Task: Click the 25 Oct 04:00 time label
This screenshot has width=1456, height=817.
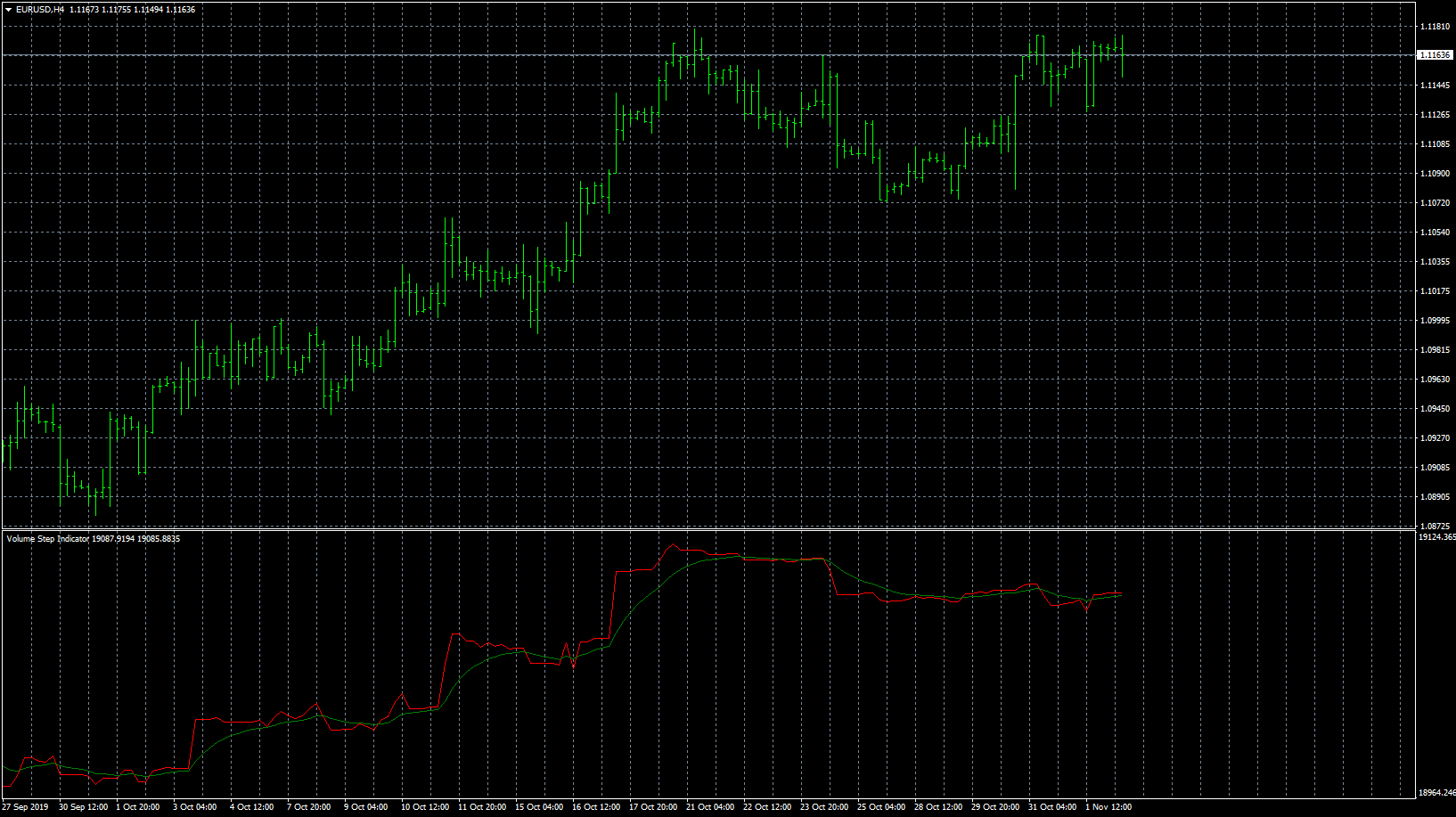Action: pos(881,807)
